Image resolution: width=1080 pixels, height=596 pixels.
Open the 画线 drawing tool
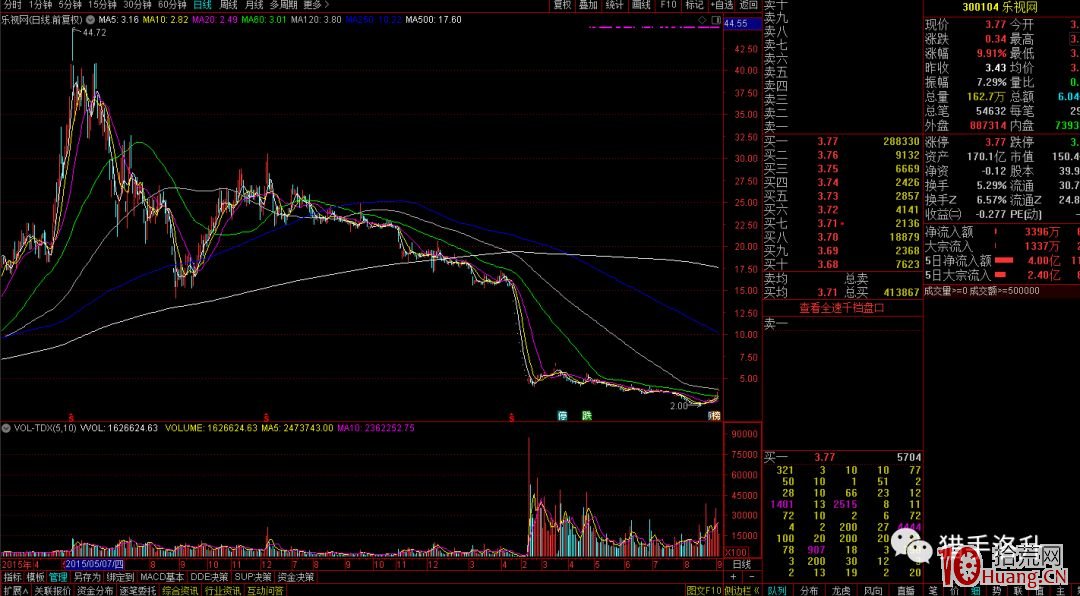click(x=641, y=5)
